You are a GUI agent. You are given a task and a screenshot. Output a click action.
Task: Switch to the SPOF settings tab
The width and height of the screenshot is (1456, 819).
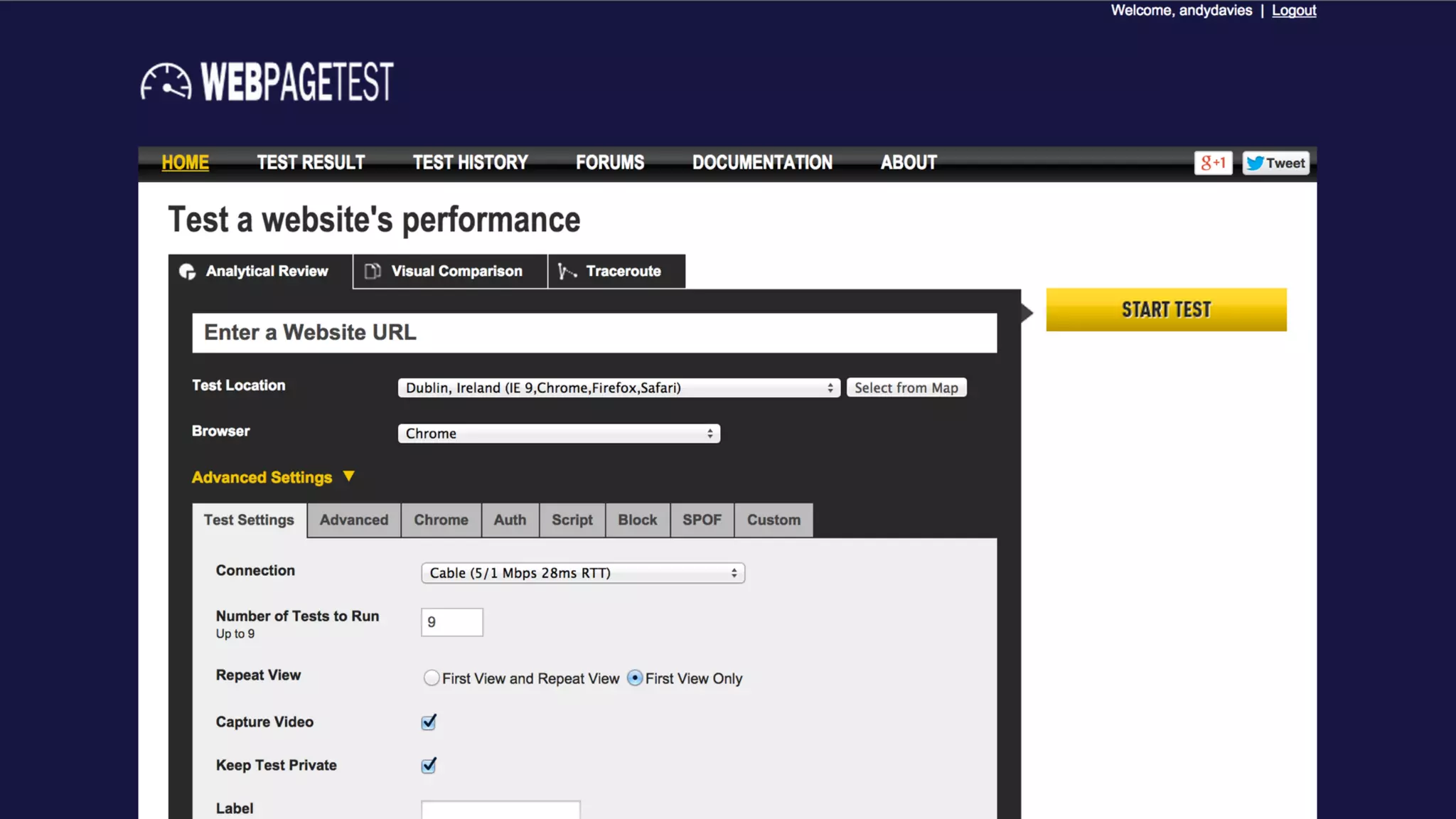702,520
